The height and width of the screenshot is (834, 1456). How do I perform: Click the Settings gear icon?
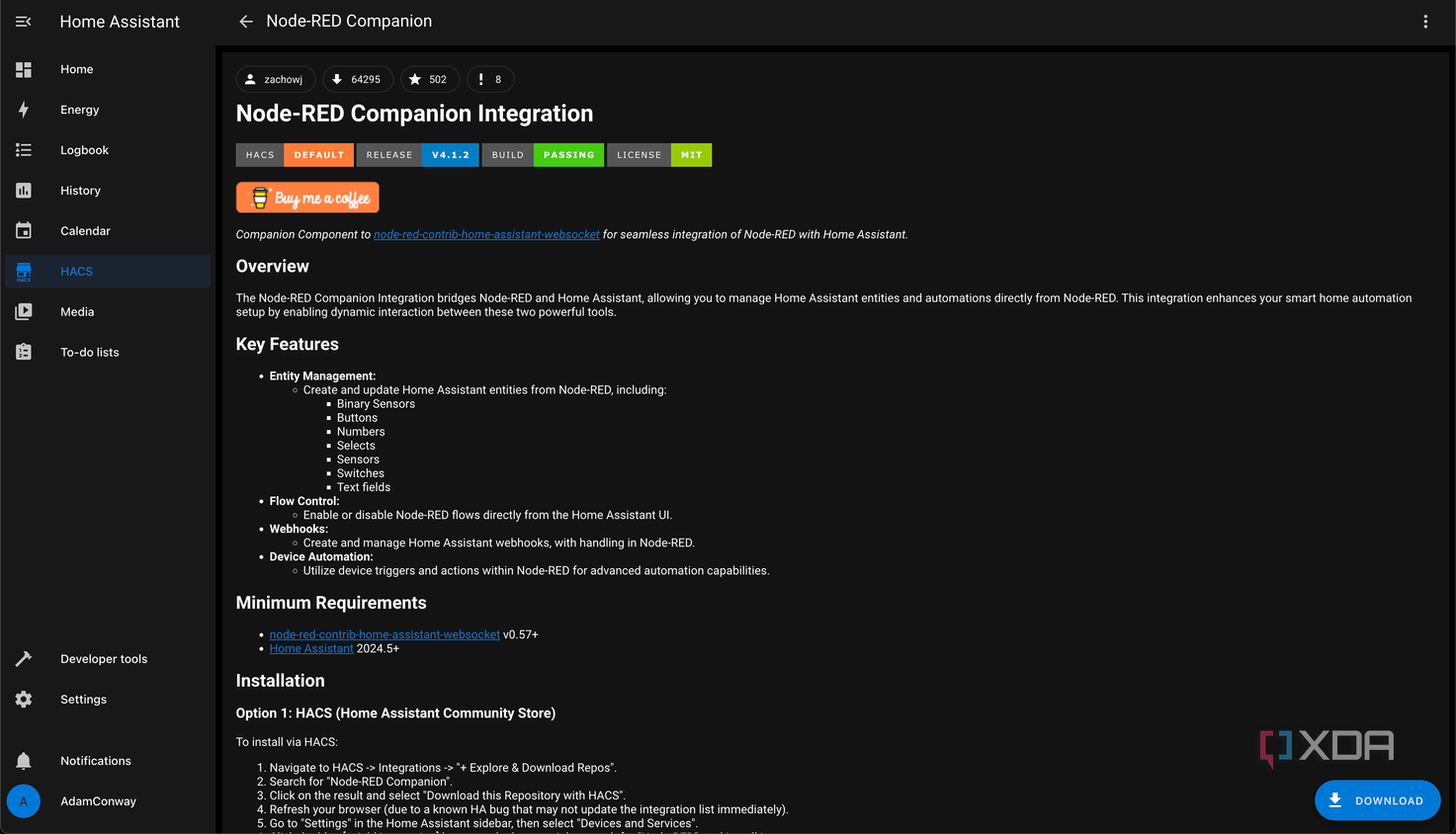click(x=24, y=700)
